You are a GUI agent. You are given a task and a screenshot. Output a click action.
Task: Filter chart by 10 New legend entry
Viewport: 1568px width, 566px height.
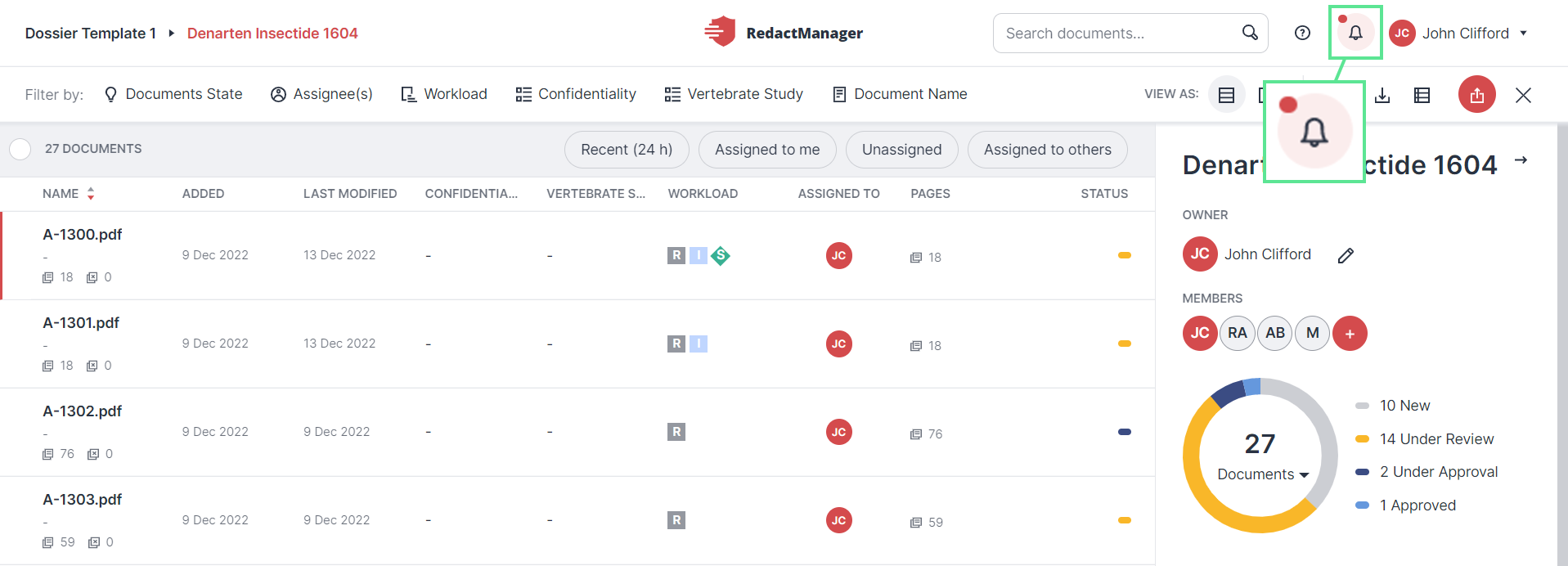click(1393, 406)
